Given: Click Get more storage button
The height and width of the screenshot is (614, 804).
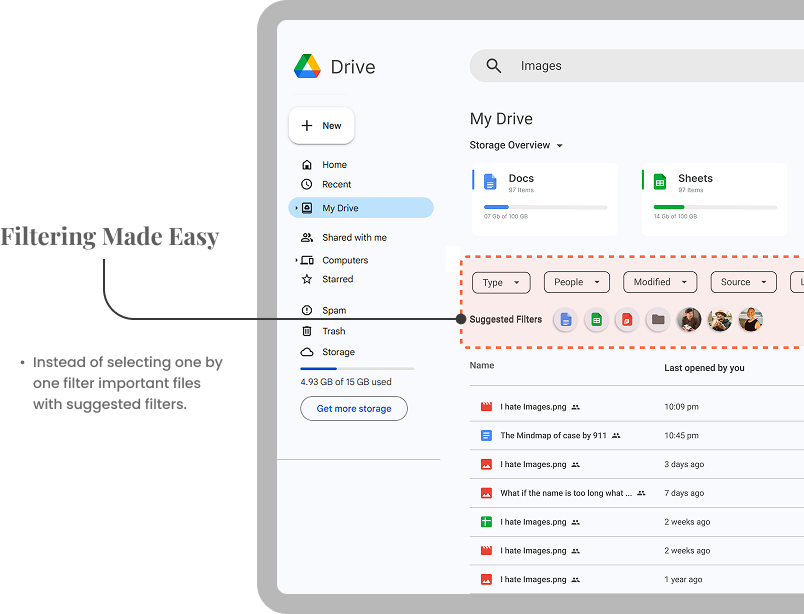Looking at the screenshot, I should 354,408.
